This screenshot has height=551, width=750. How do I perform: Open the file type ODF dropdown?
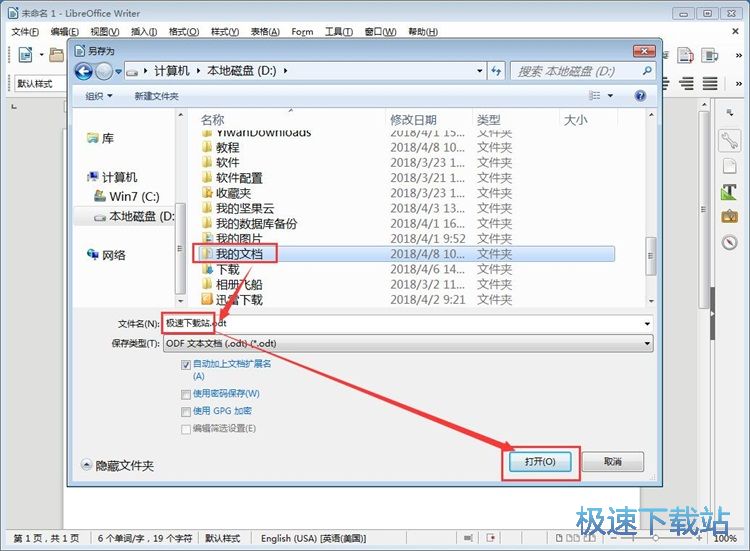[x=408, y=343]
